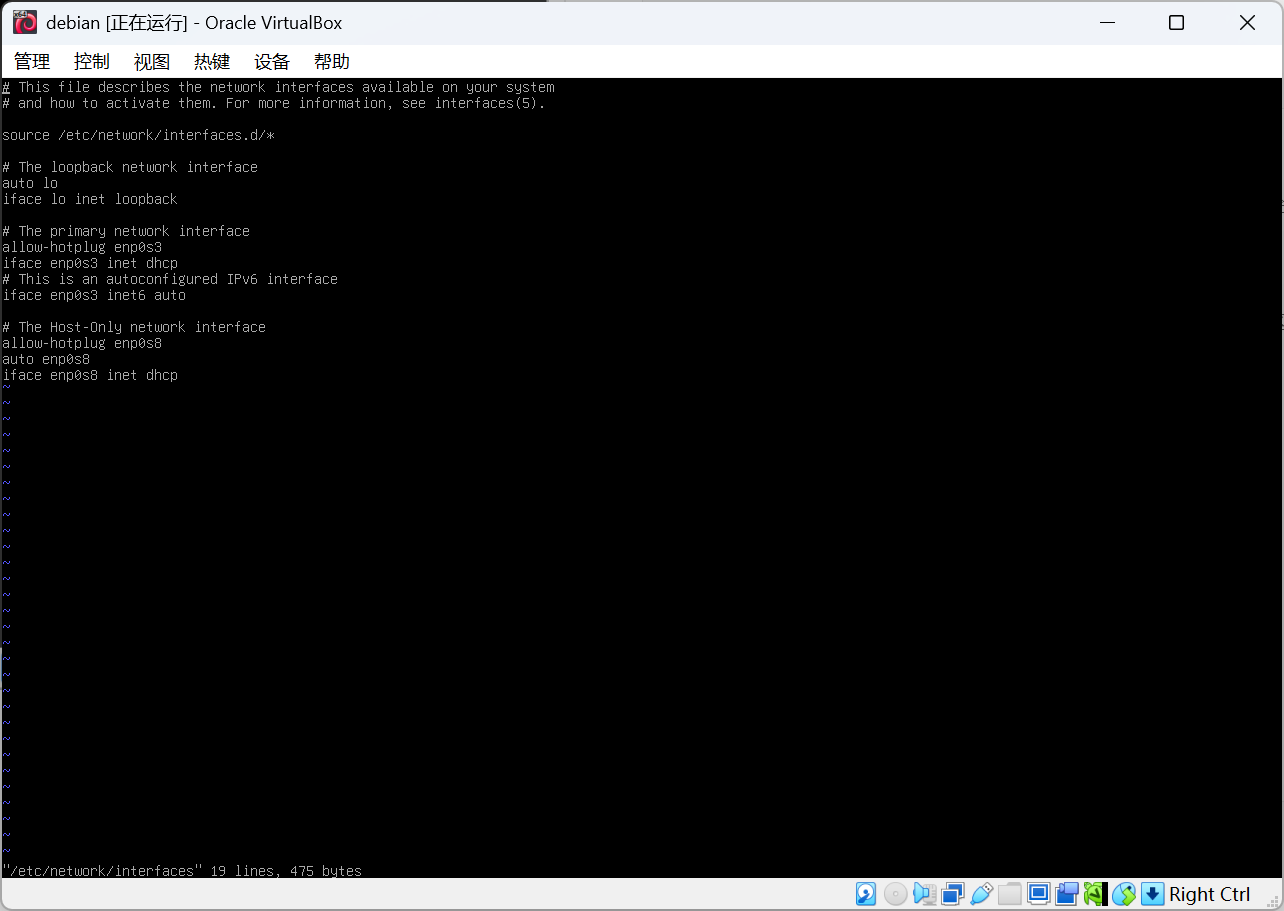The image size is (1284, 911).
Task: Click the line 'source /etc/network/interfaces.d/*'
Action: (138, 135)
